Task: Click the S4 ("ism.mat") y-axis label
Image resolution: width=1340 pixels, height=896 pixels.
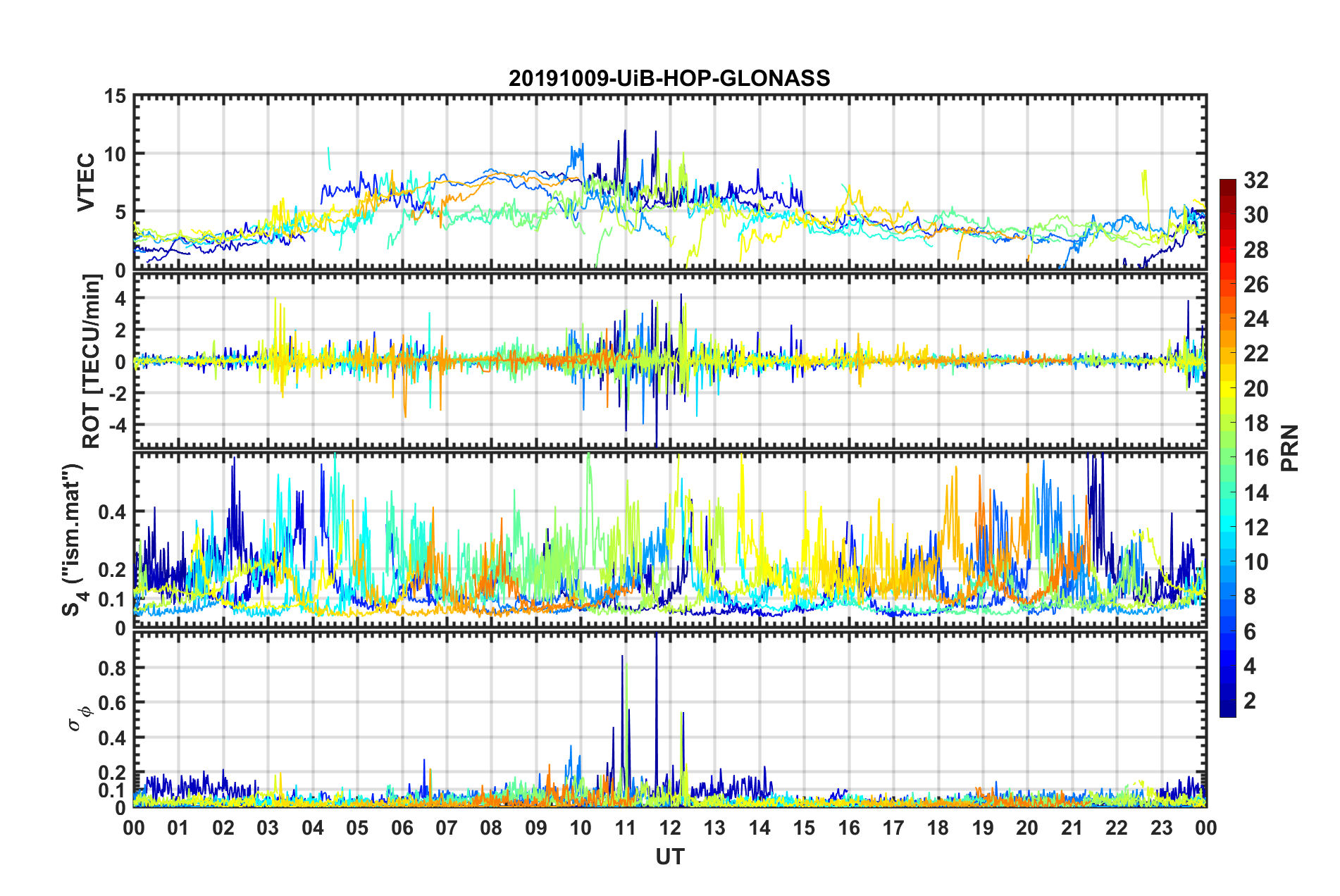Action: point(73,540)
